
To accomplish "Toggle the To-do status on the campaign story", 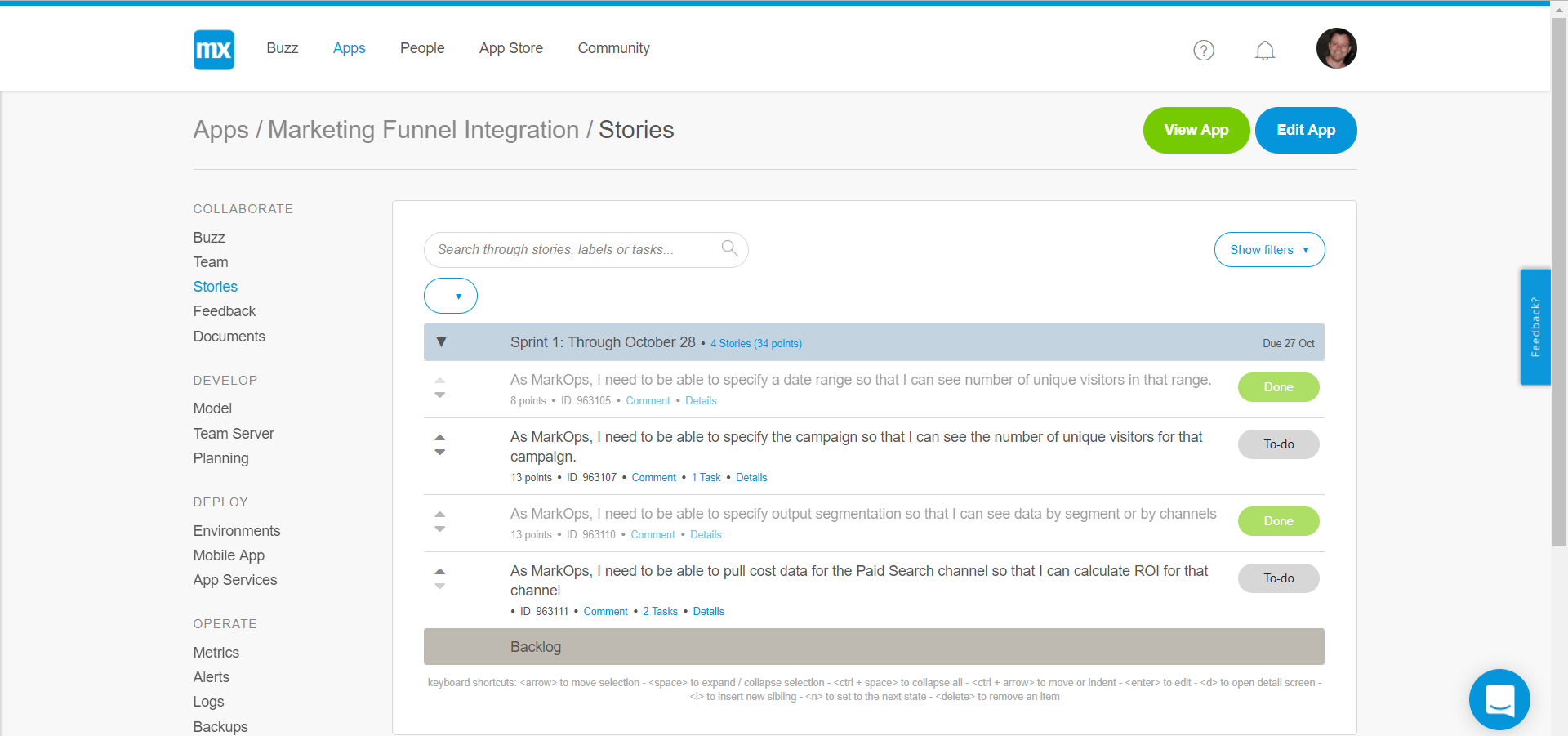I will (x=1278, y=444).
